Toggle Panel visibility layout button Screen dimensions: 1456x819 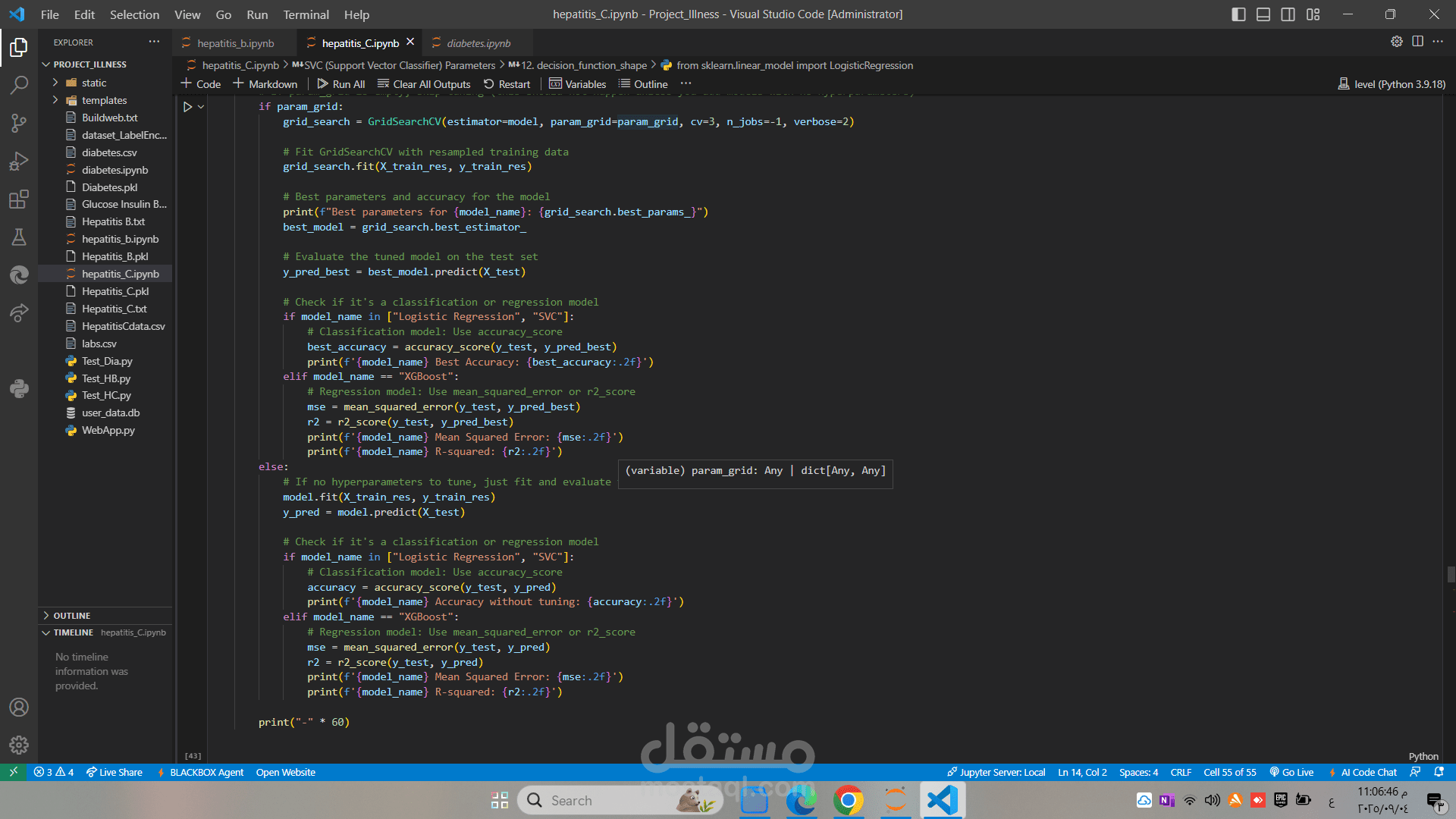(x=1263, y=14)
